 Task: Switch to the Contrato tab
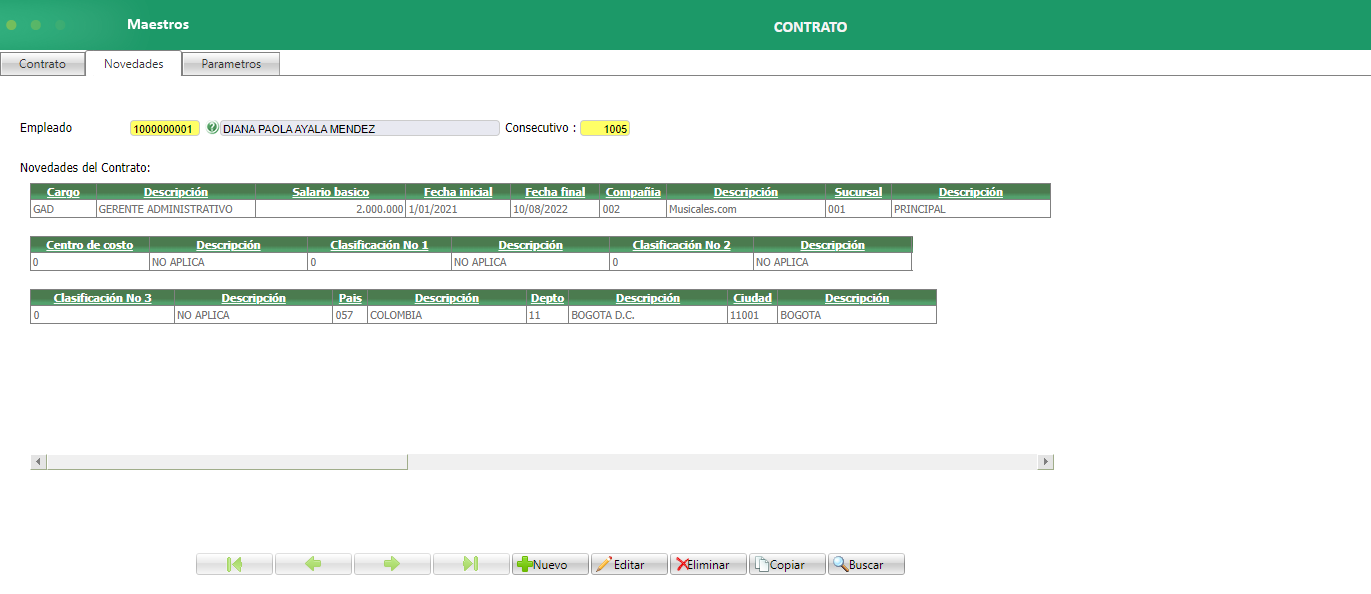(42, 64)
